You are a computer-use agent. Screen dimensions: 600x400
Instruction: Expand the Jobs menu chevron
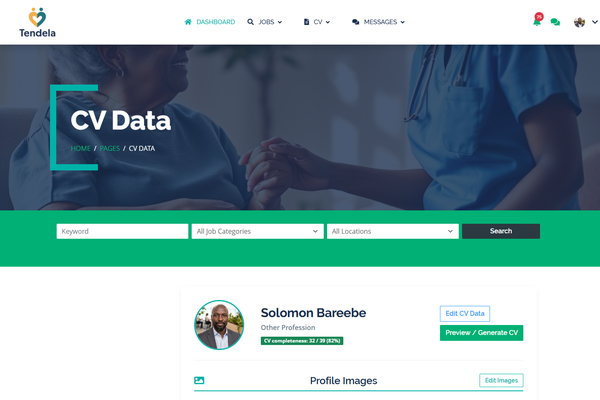pyautogui.click(x=280, y=22)
